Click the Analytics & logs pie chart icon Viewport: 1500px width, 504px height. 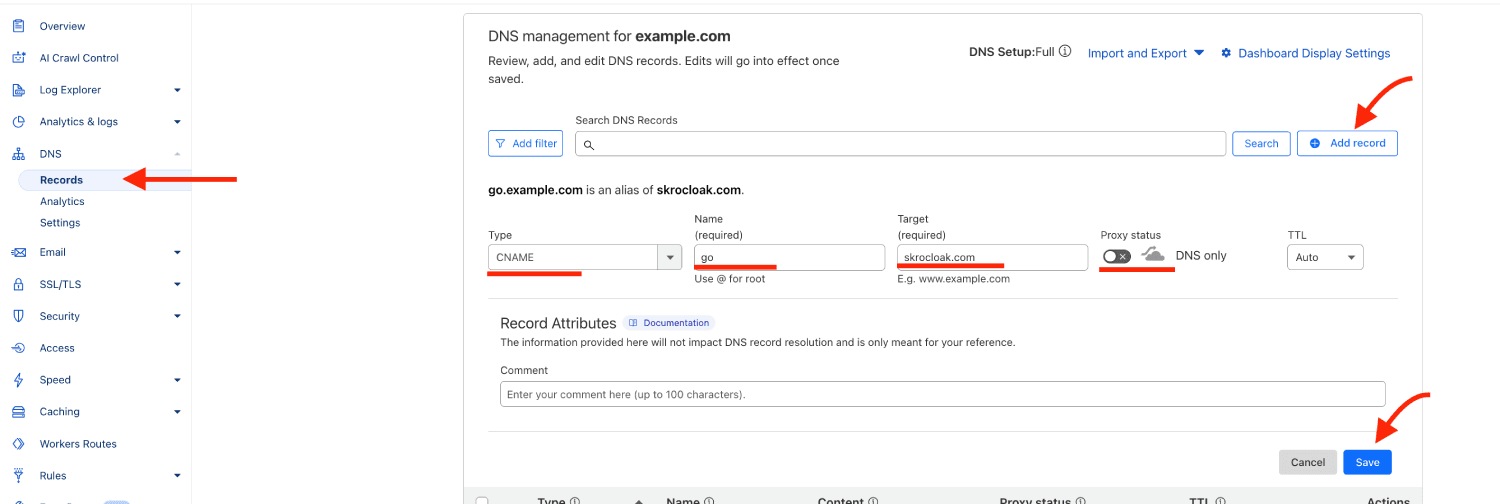[18, 122]
